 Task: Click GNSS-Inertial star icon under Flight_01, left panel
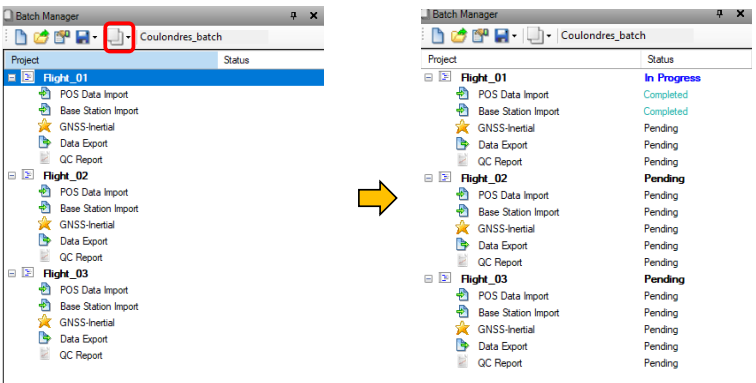tap(45, 126)
